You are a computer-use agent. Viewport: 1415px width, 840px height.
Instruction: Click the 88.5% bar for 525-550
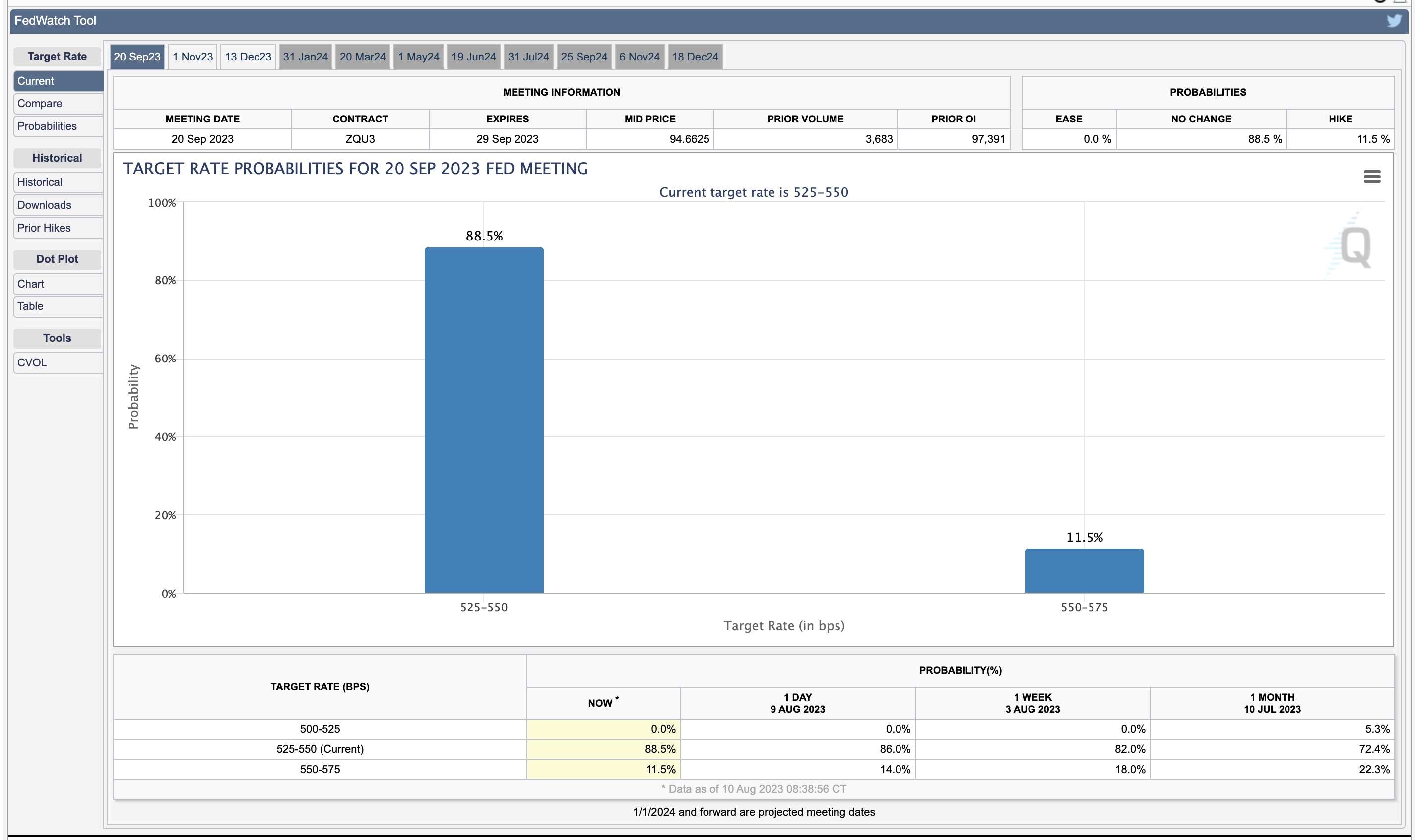pos(484,420)
